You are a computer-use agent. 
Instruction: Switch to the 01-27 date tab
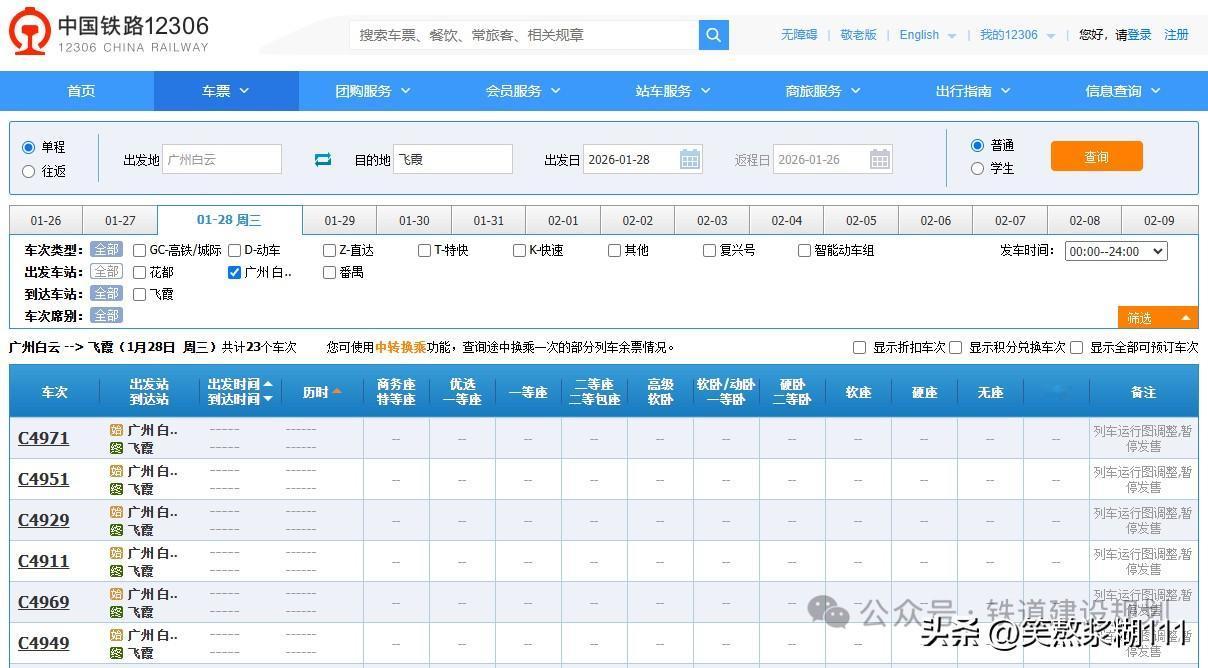point(120,221)
